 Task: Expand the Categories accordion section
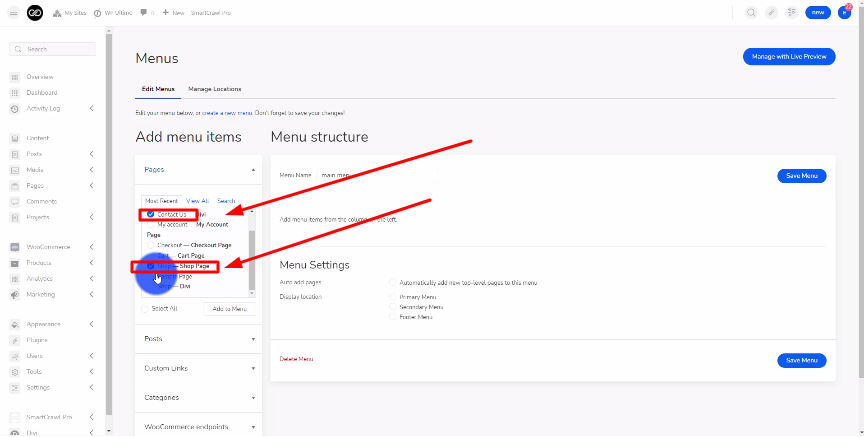pyautogui.click(x=197, y=397)
